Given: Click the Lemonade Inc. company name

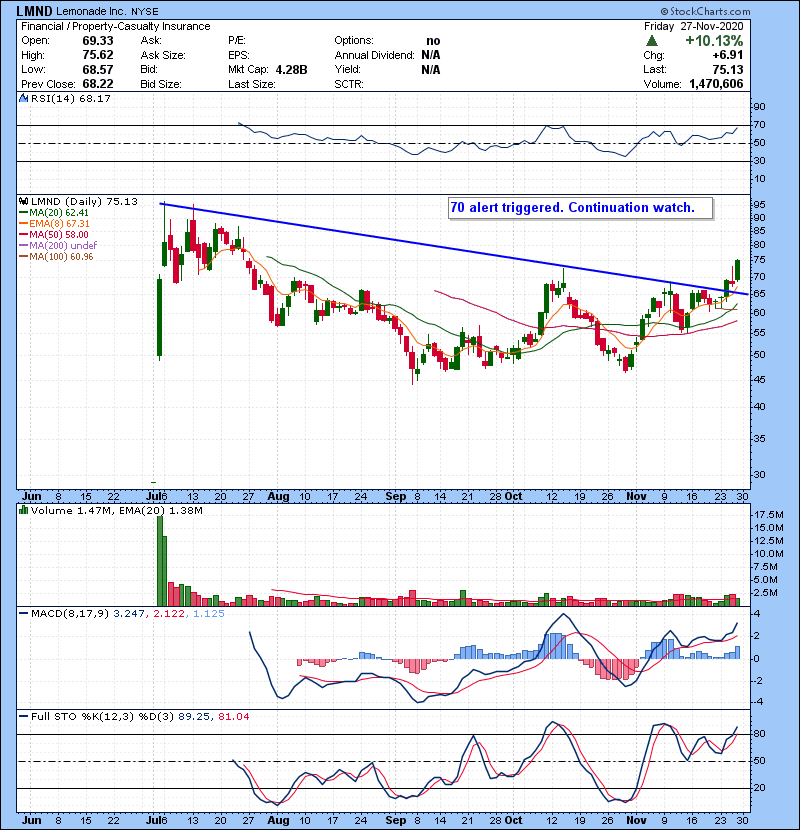Looking at the screenshot, I should (92, 11).
